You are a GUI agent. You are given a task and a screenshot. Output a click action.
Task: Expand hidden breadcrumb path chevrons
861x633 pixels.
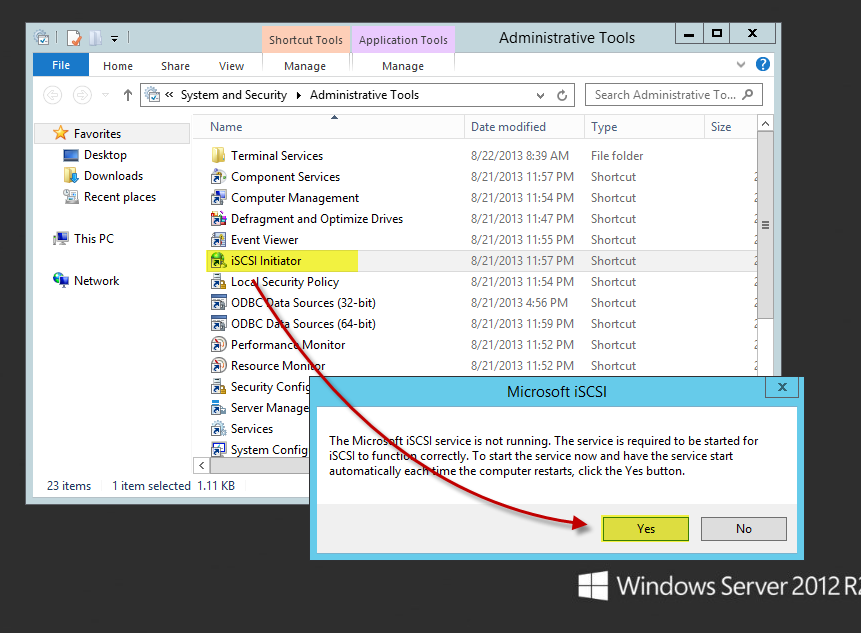click(169, 95)
